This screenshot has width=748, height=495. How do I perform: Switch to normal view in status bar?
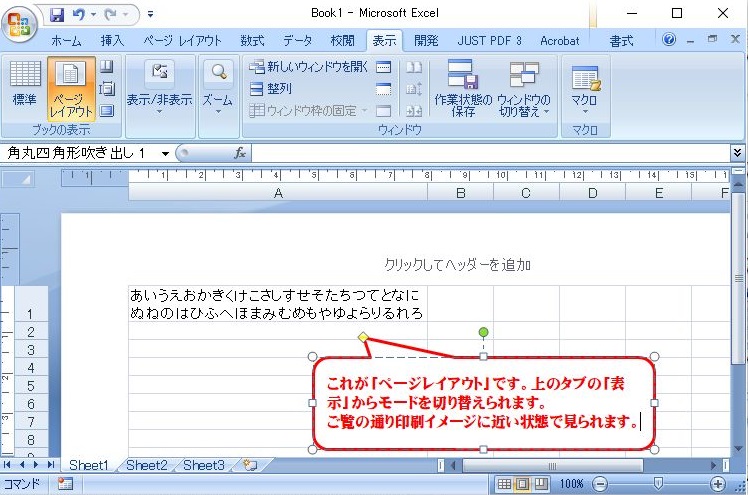(x=504, y=484)
